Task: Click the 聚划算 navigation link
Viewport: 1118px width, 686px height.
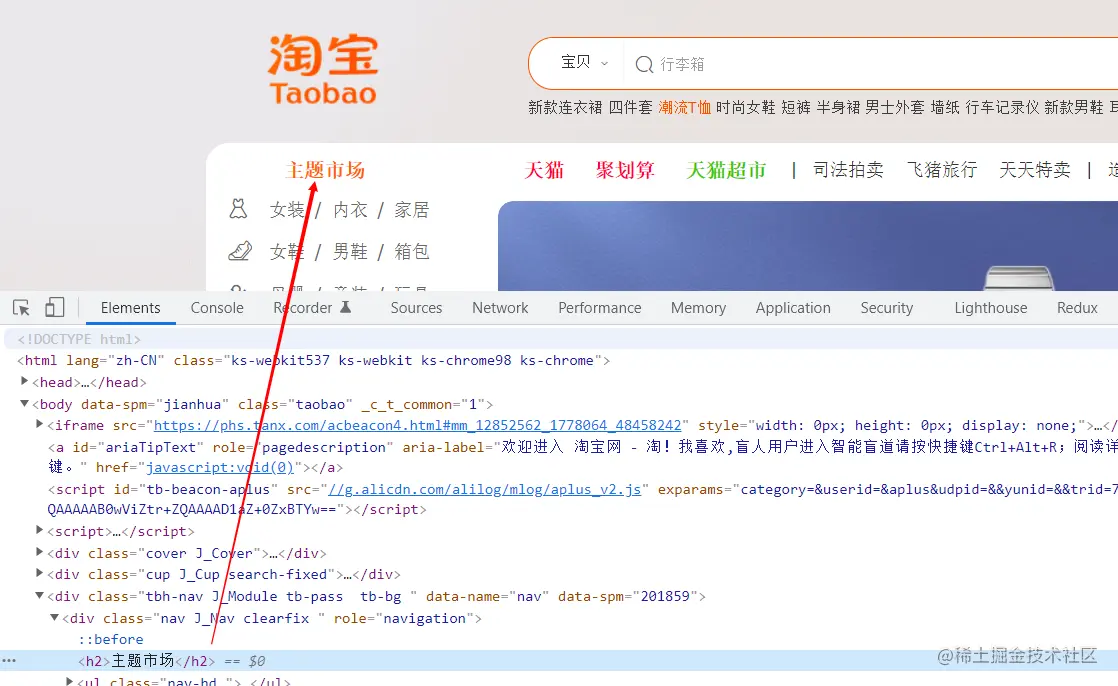Action: (x=625, y=170)
